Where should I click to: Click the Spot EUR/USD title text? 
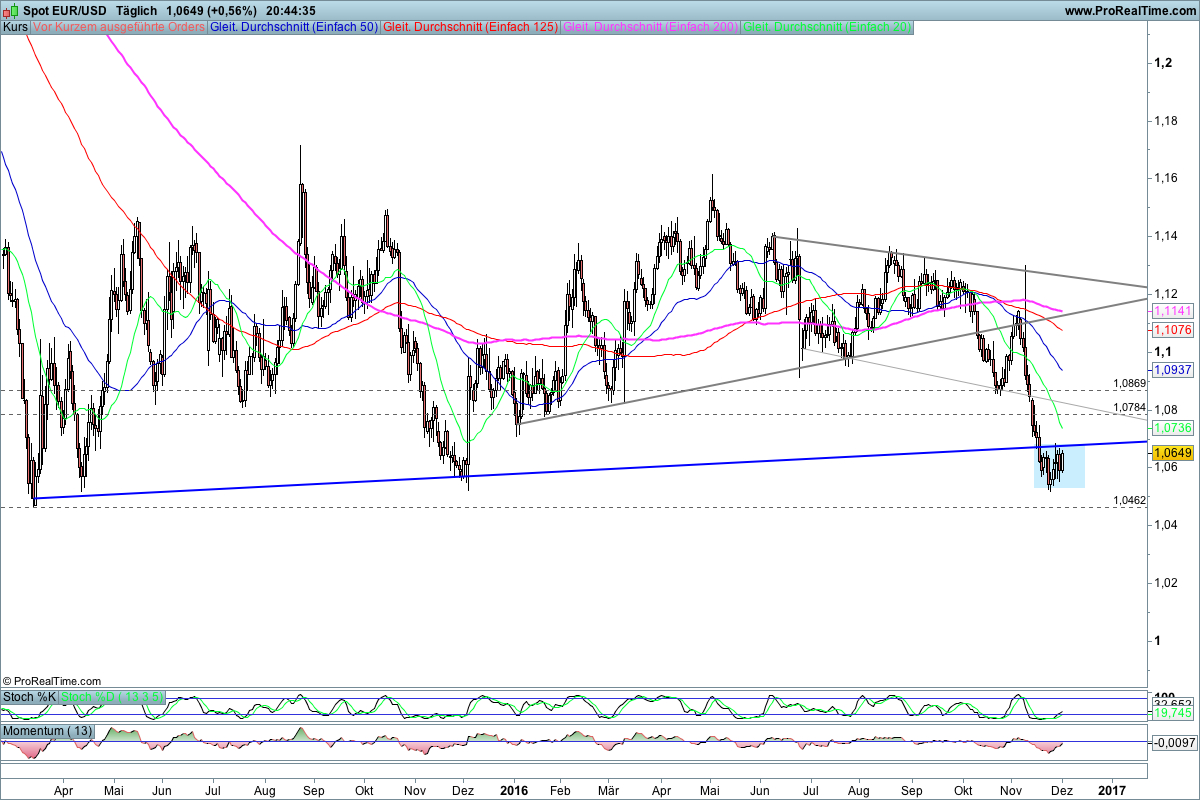click(x=65, y=10)
